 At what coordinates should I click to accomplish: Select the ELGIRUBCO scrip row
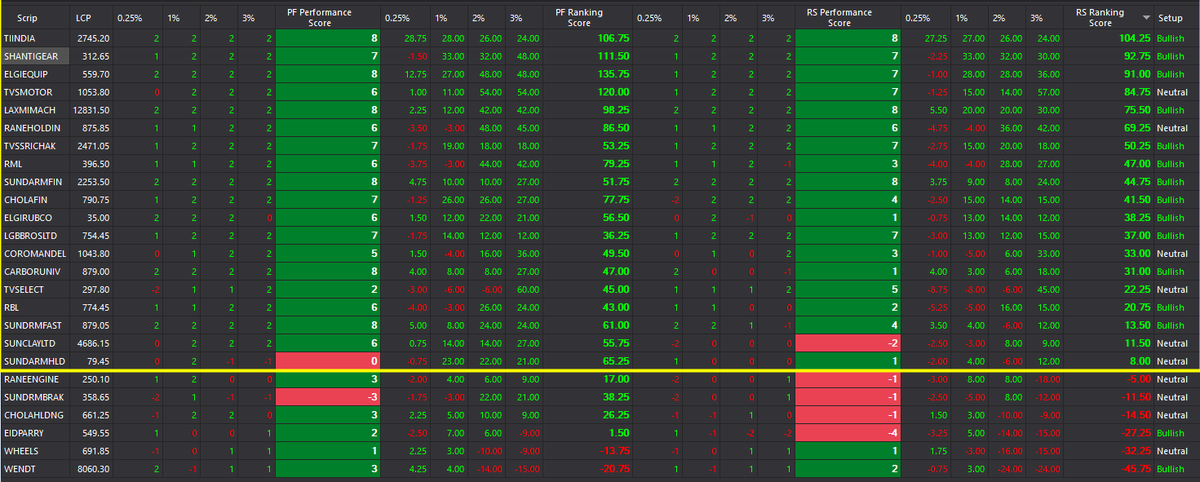click(600, 217)
